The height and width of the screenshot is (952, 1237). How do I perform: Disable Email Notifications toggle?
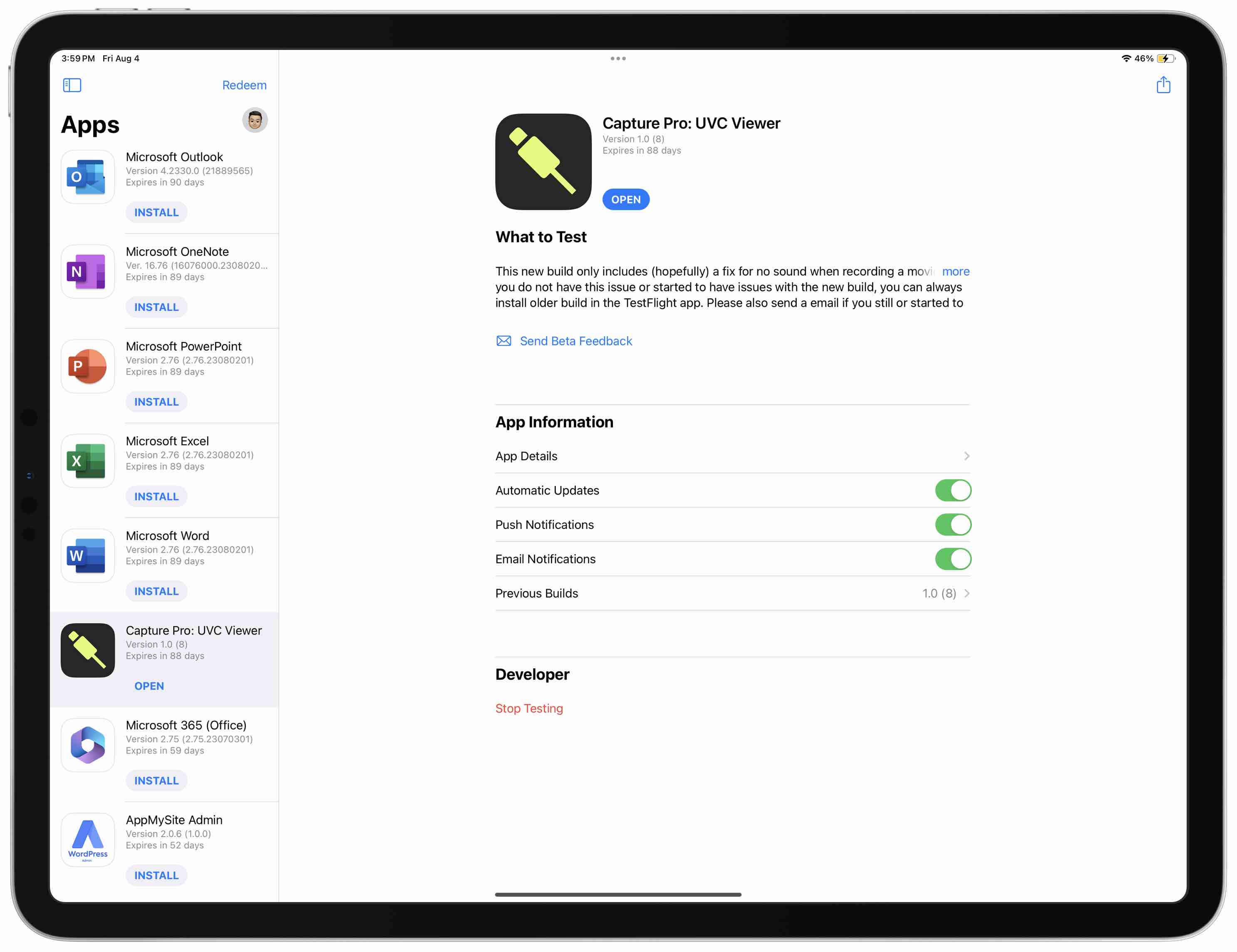[x=951, y=558]
